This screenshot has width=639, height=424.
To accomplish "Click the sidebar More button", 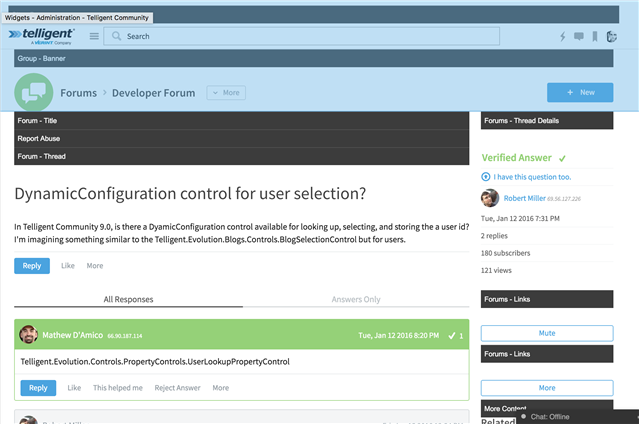I will pos(547,388).
